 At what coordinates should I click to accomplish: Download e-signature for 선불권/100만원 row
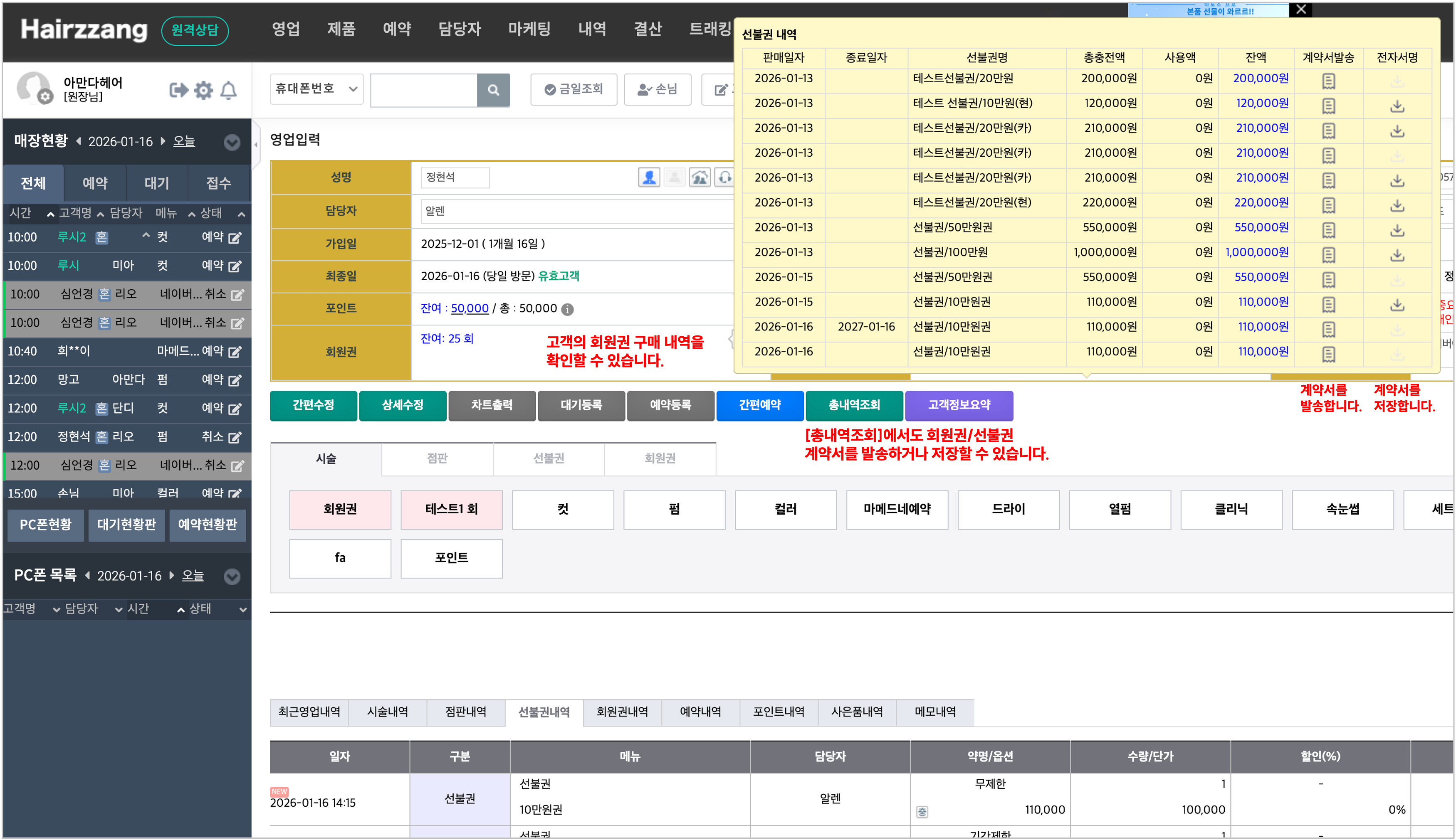[x=1397, y=254]
